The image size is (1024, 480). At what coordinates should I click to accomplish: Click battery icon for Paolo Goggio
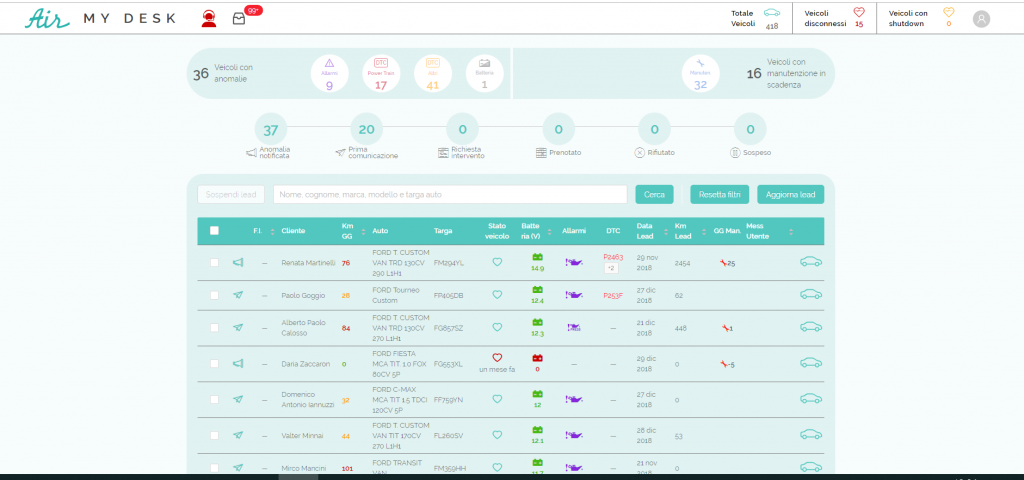(x=537, y=289)
